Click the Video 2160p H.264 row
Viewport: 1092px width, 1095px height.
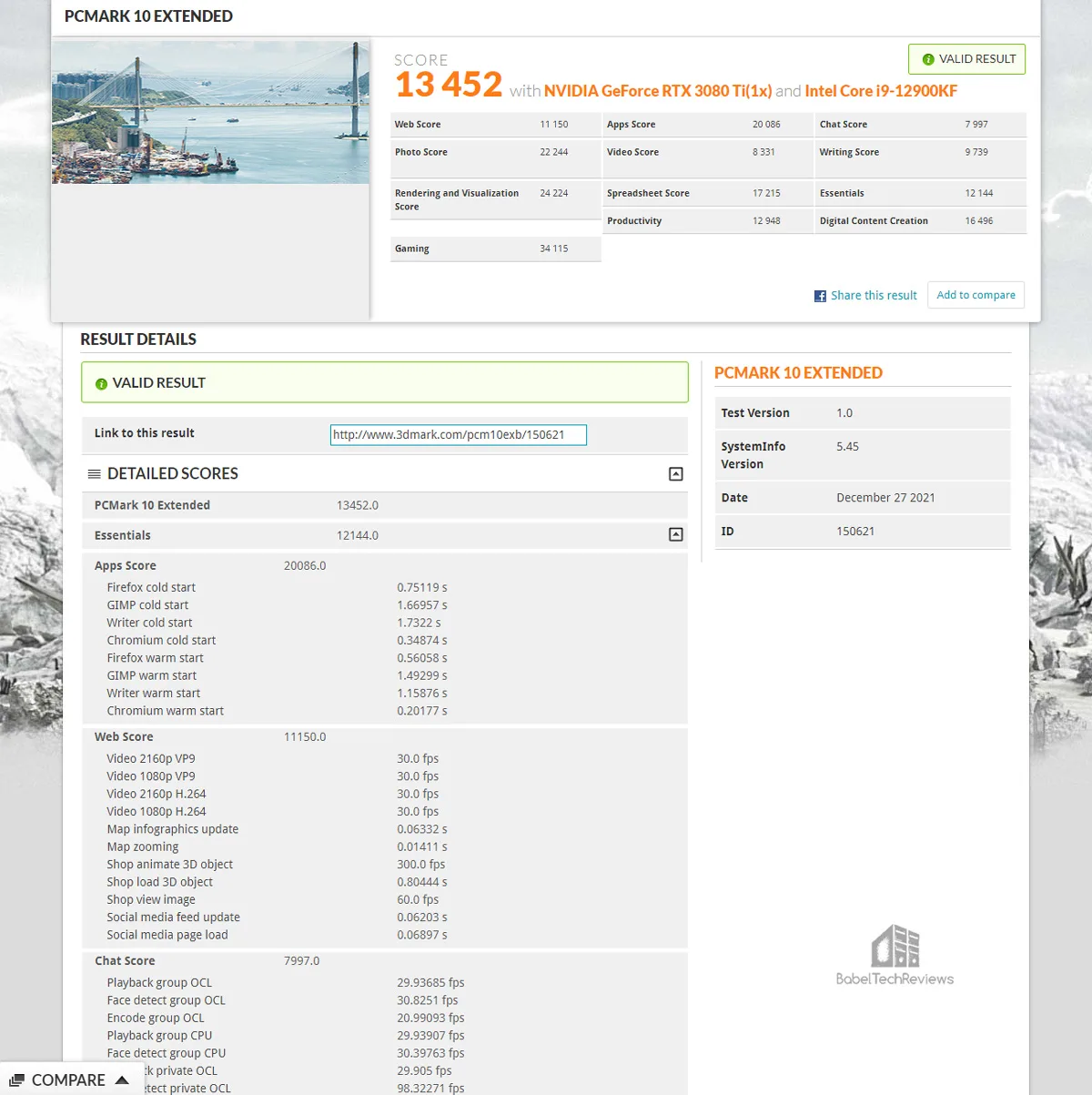(x=385, y=794)
